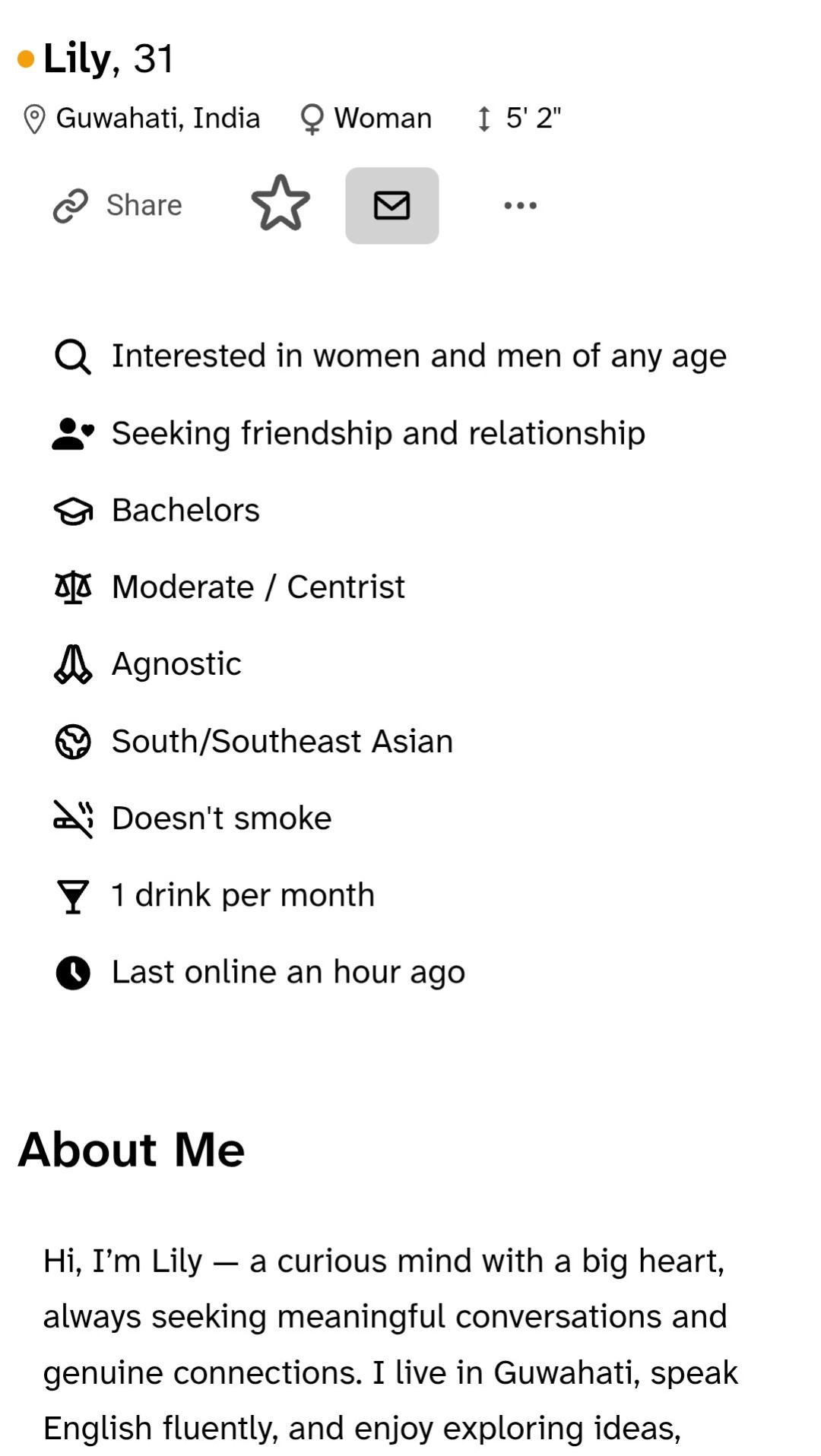821x1456 pixels.
Task: Click the globe ethnicity icon
Action: [x=73, y=742]
